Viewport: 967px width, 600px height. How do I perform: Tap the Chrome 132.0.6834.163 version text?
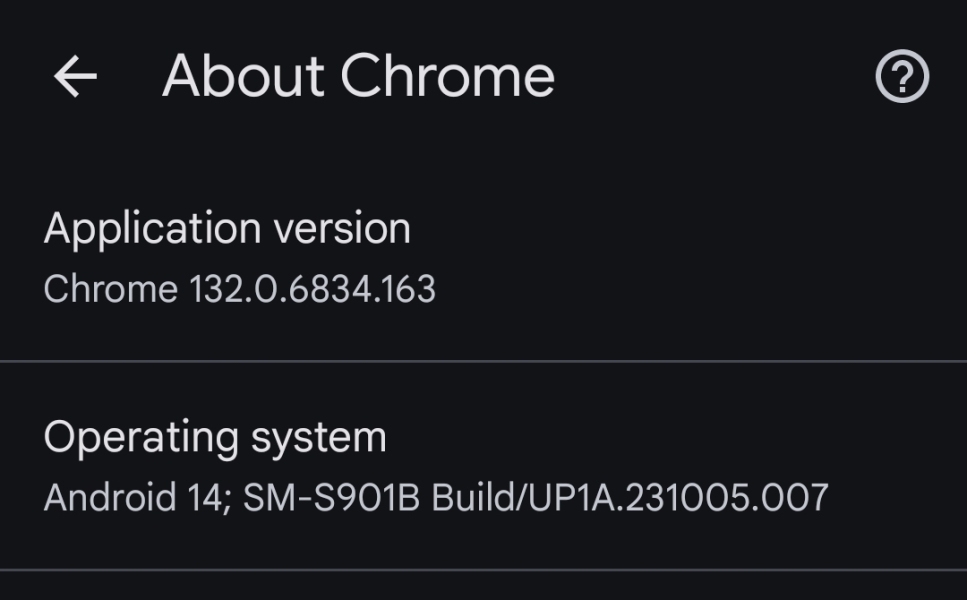click(x=239, y=289)
